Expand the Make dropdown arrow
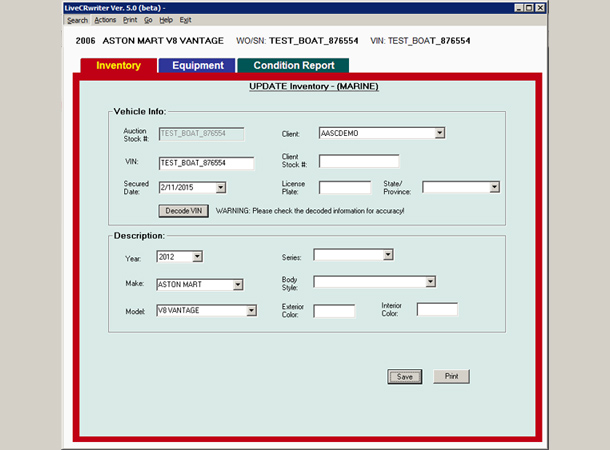The image size is (610, 450). [x=238, y=284]
